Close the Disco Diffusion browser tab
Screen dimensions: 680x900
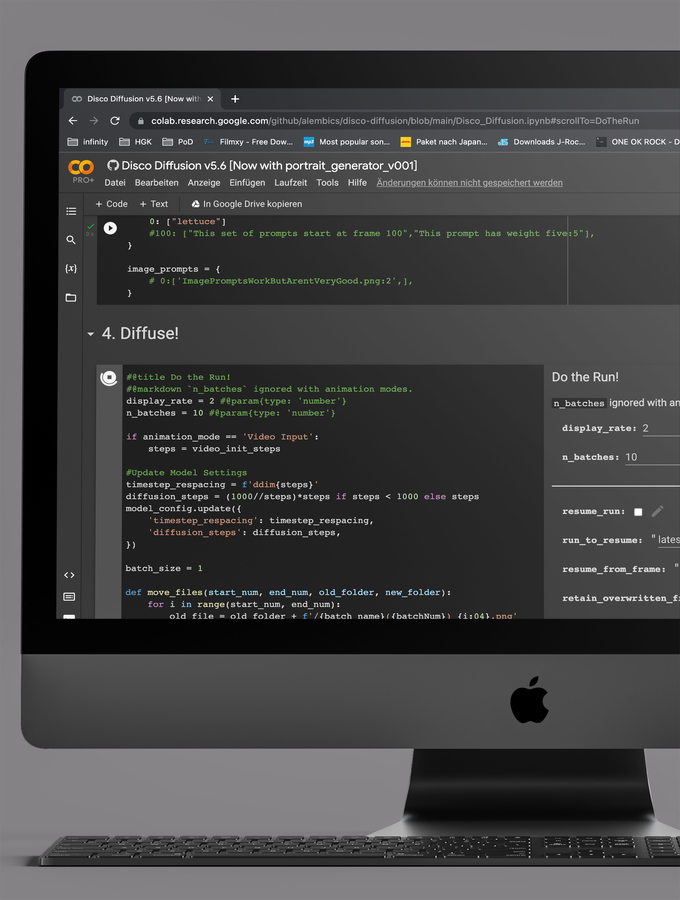tap(210, 99)
